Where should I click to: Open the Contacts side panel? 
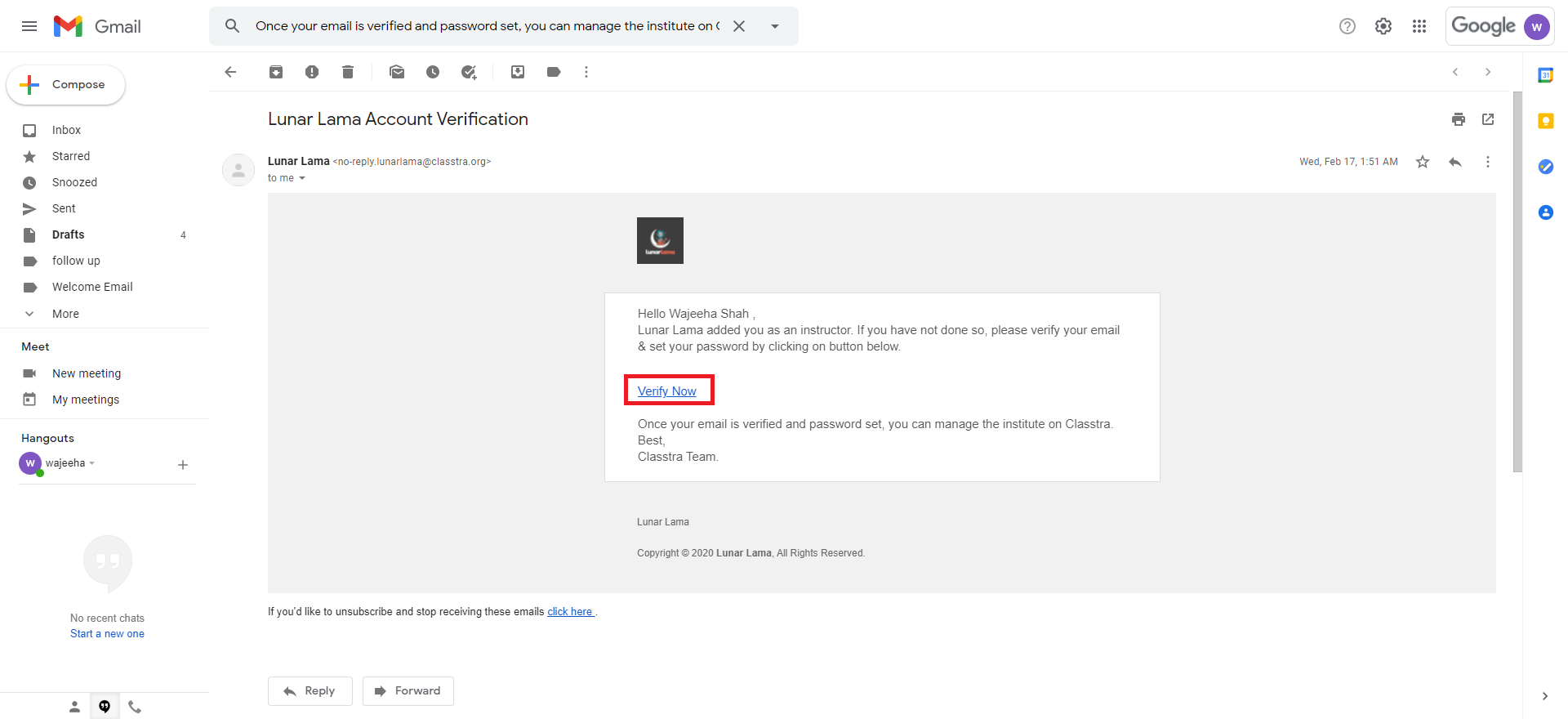pos(1545,212)
